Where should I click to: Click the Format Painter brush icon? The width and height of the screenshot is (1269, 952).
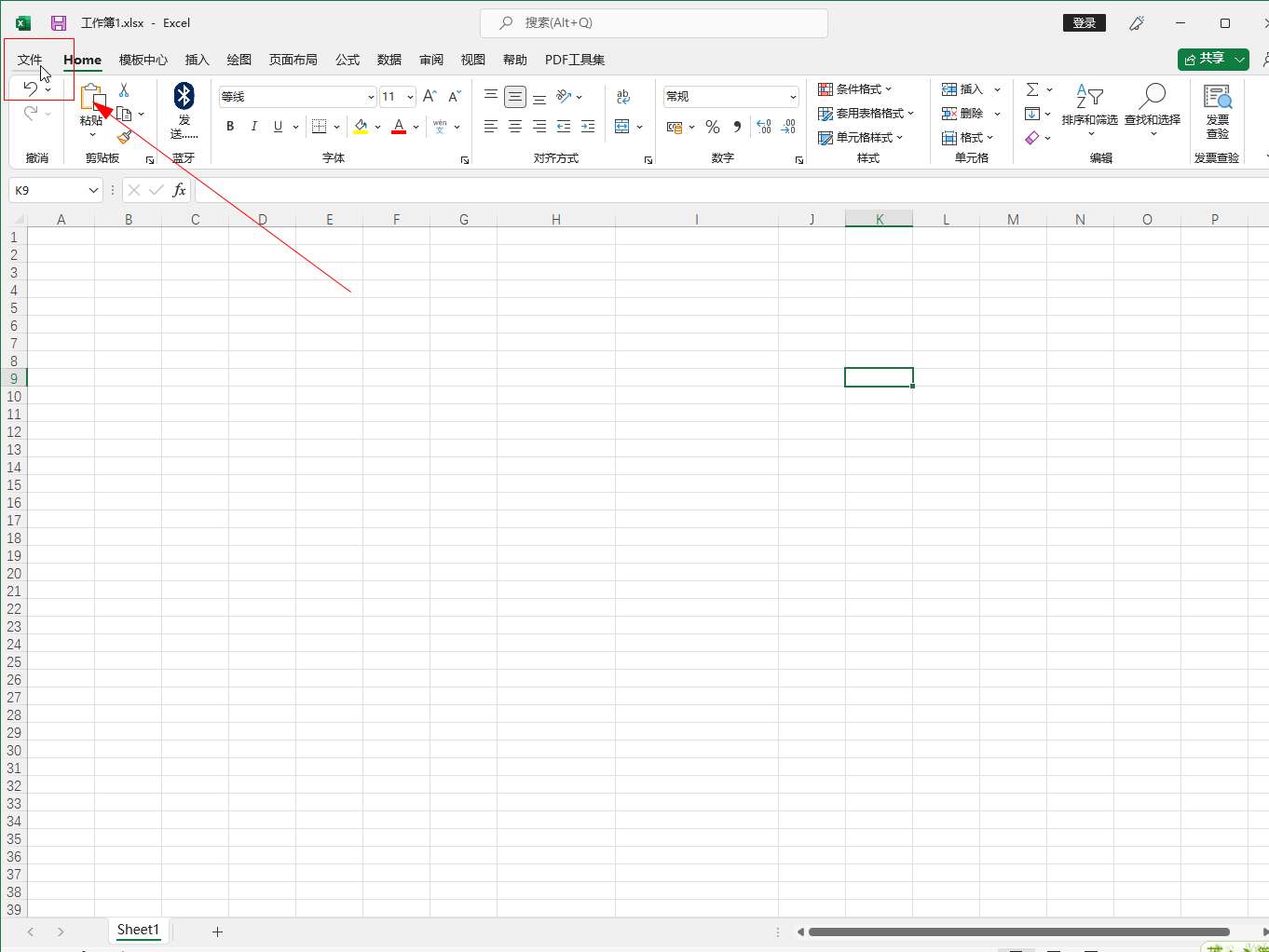(124, 137)
